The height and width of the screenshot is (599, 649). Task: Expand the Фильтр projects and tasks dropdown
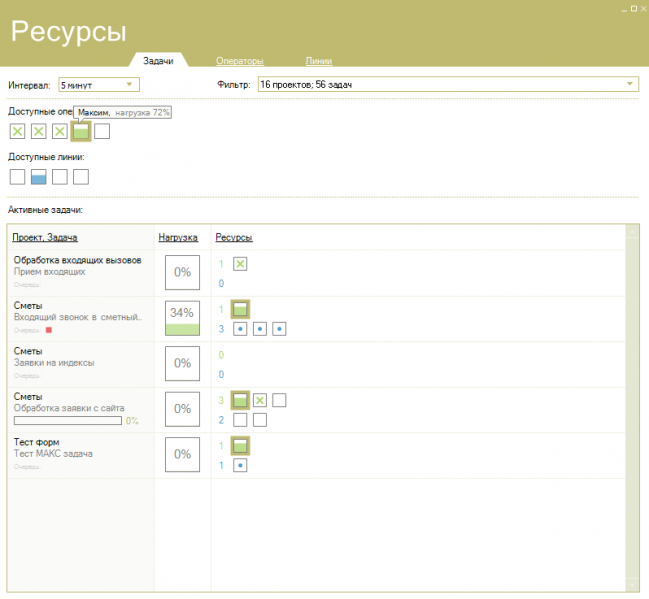(x=448, y=84)
